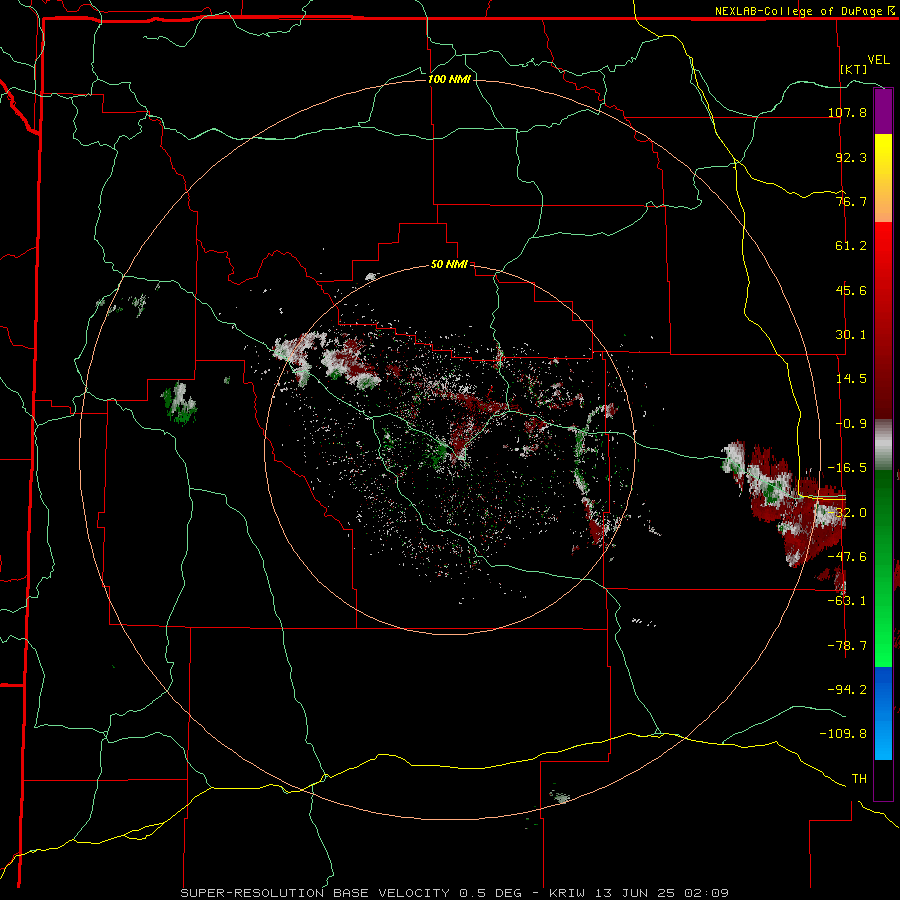Click the 30.1 velocity scale value
900x900 pixels.
tap(851, 335)
